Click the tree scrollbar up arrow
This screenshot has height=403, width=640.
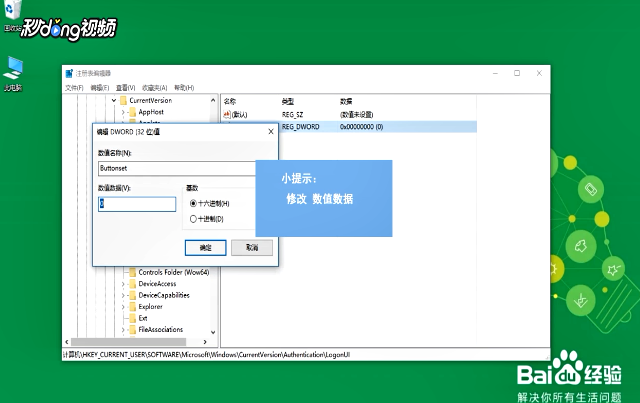point(213,100)
